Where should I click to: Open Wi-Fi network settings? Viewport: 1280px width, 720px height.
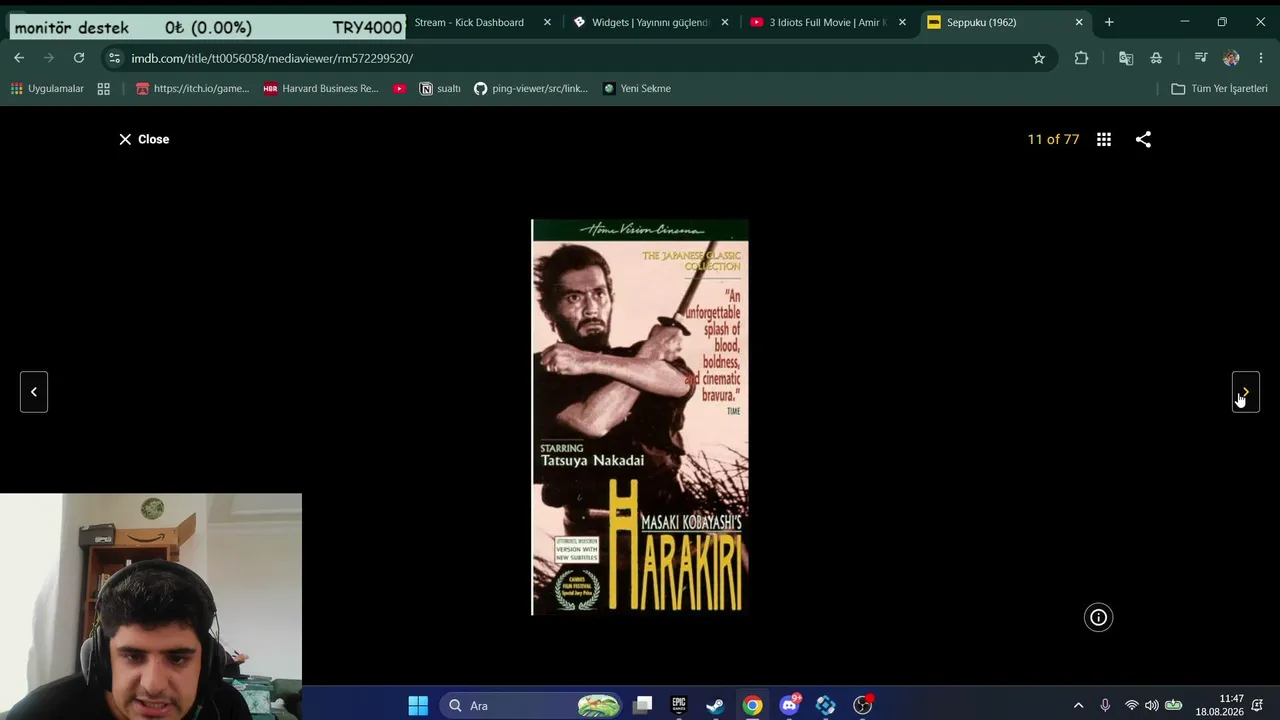[1131, 706]
